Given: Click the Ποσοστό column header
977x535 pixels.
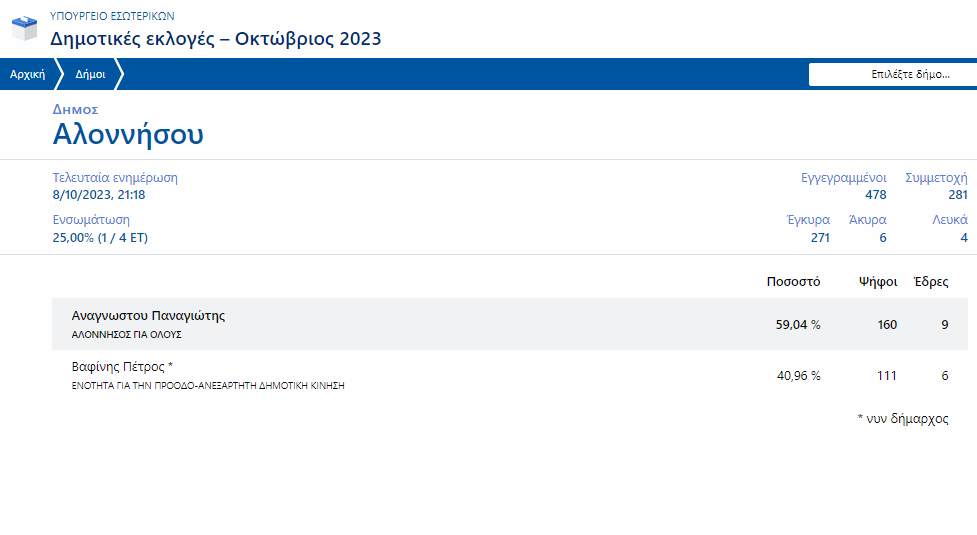Looking at the screenshot, I should click(793, 282).
